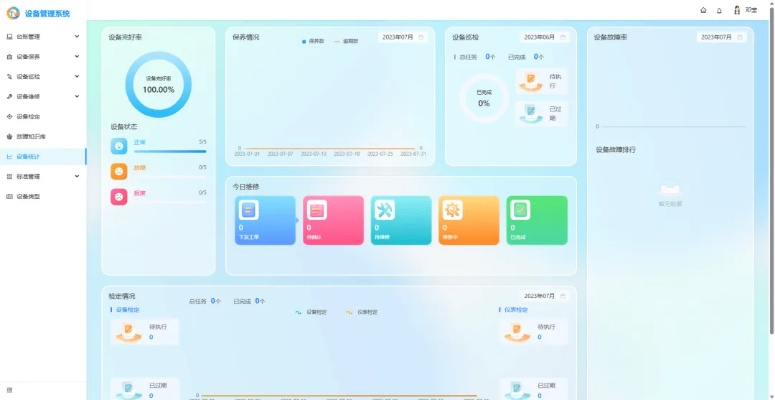Toggle the 逾期数 legend in 保养情况 chart
This screenshot has width=775, height=400.
346,42
